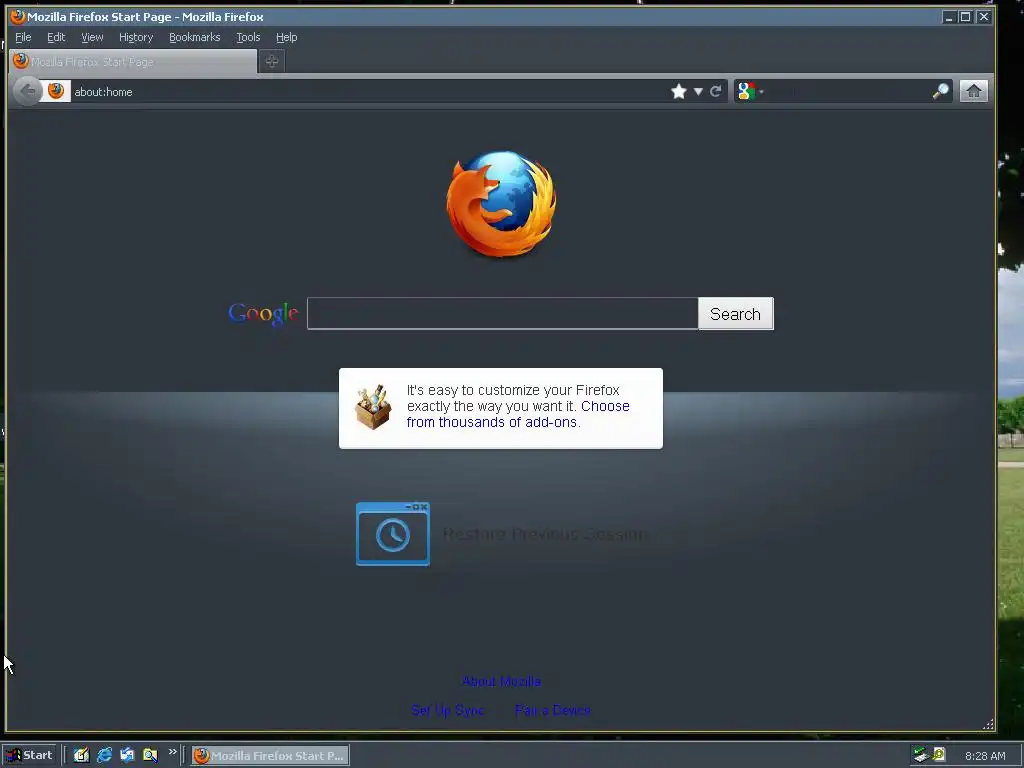Bookmark this page with the star icon
Image resolution: width=1024 pixels, height=768 pixels.
coord(679,91)
